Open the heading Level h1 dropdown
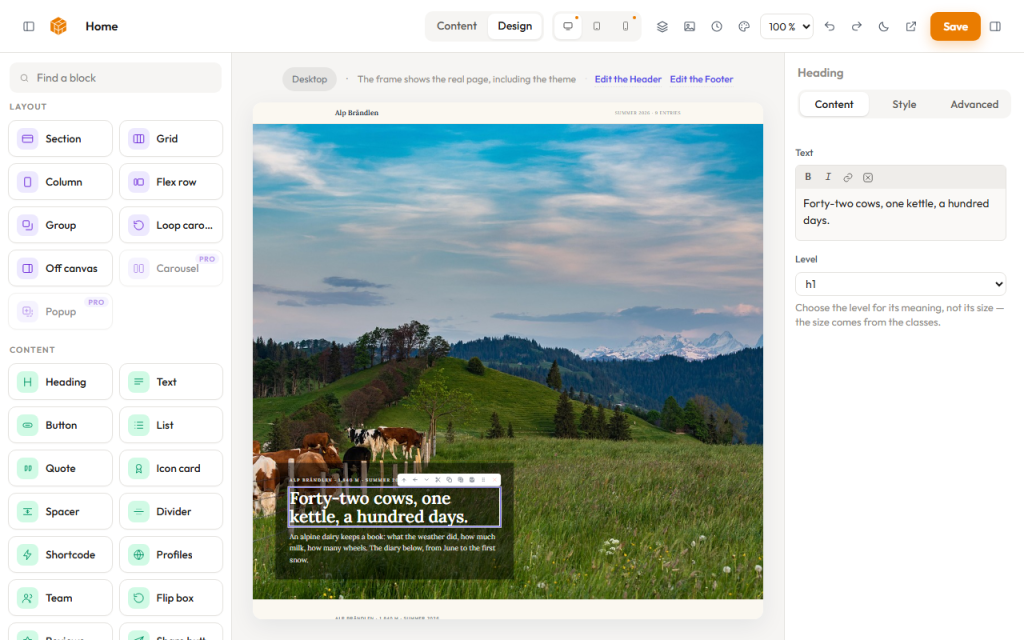 tap(901, 283)
